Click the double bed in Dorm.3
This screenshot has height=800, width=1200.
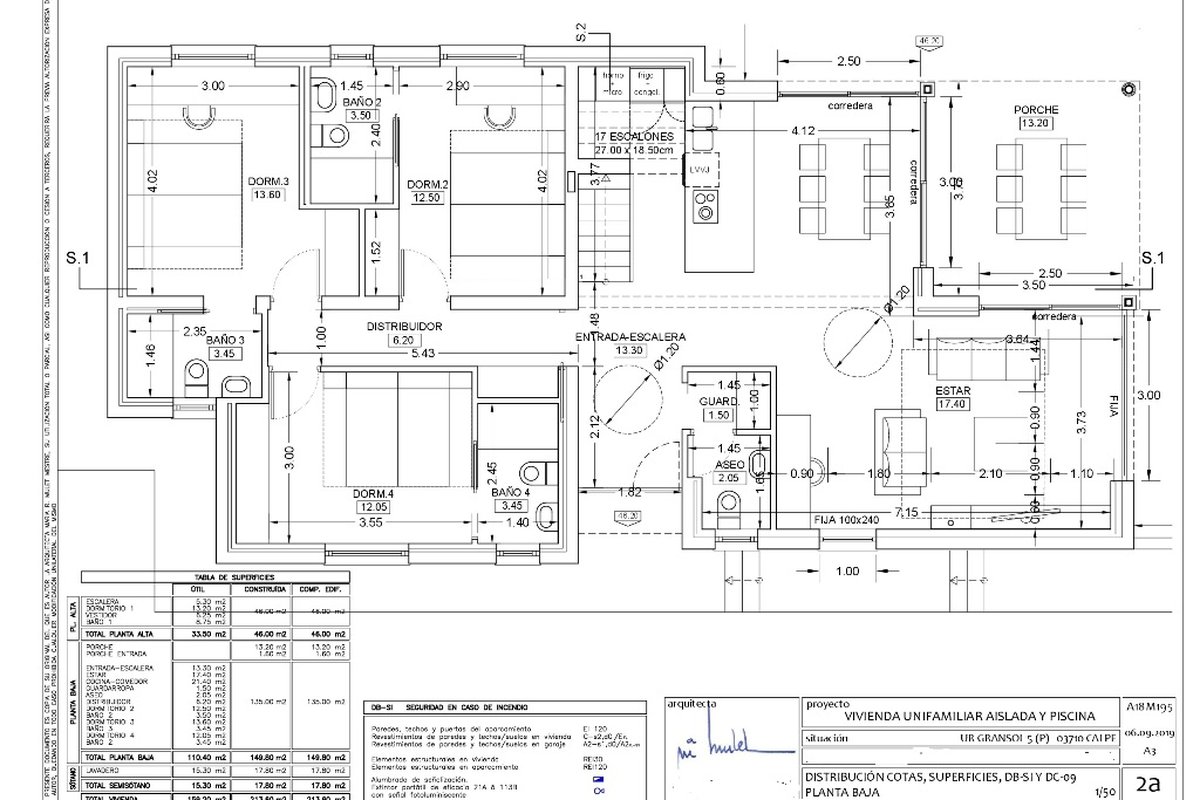185,195
